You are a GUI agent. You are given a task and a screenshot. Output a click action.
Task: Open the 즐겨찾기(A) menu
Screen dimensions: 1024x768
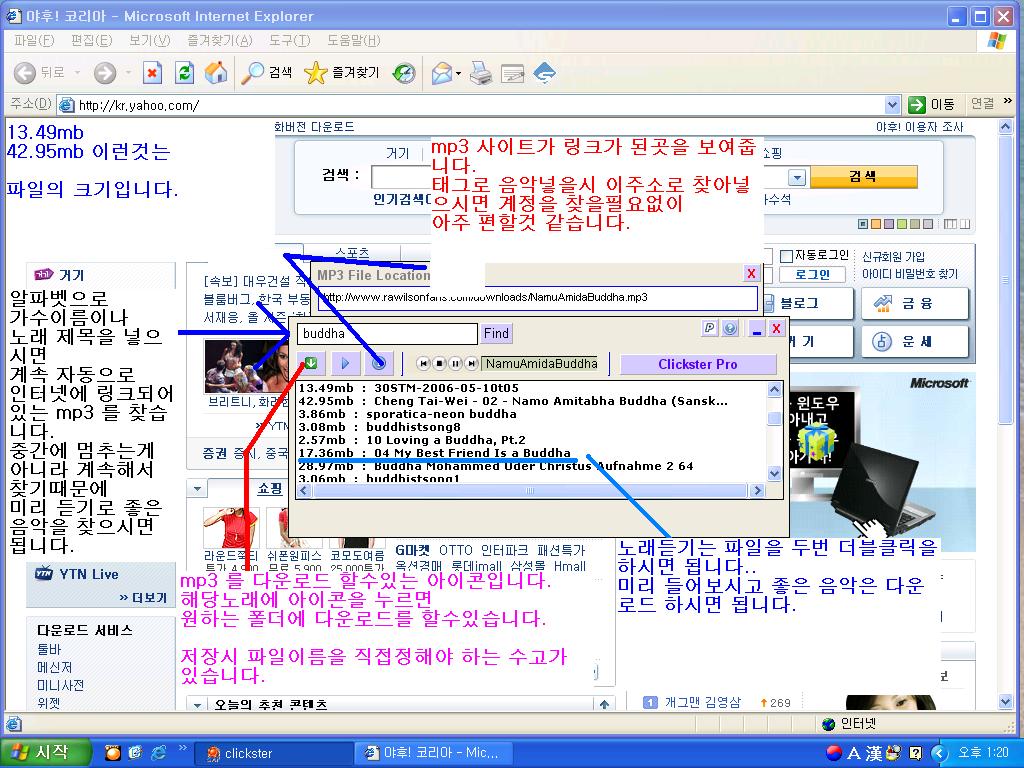(x=219, y=40)
